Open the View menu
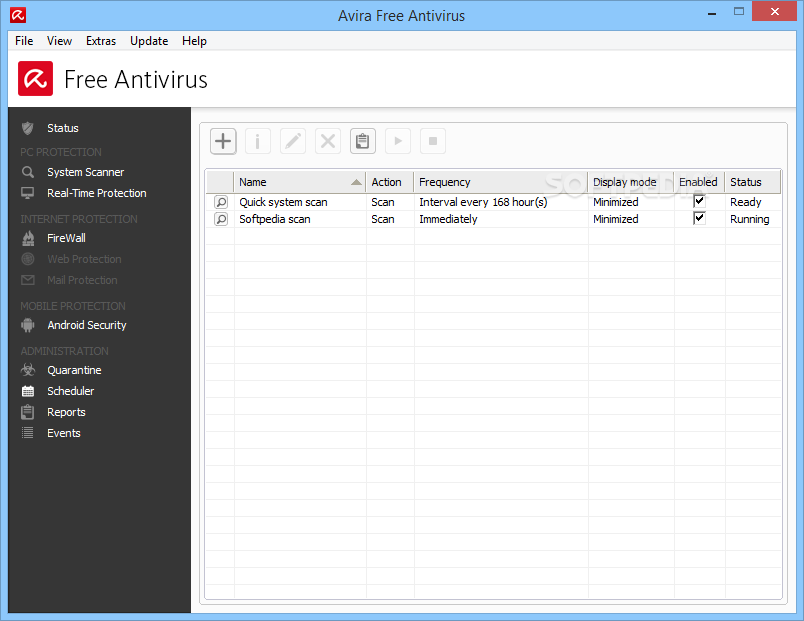 tap(59, 41)
